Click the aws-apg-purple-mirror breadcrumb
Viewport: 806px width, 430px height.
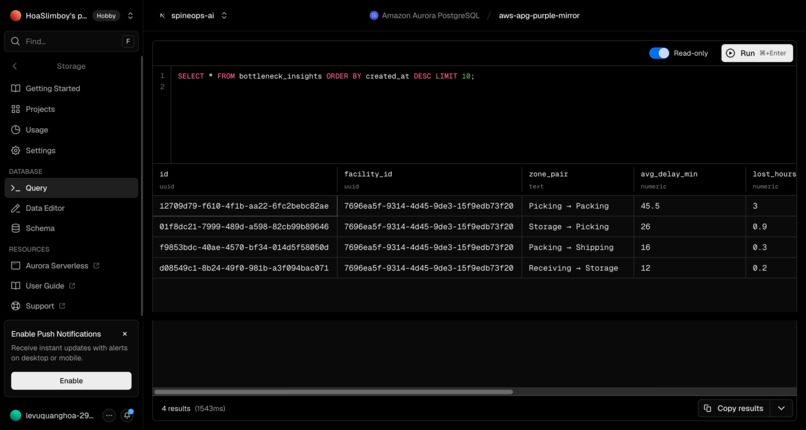539,16
